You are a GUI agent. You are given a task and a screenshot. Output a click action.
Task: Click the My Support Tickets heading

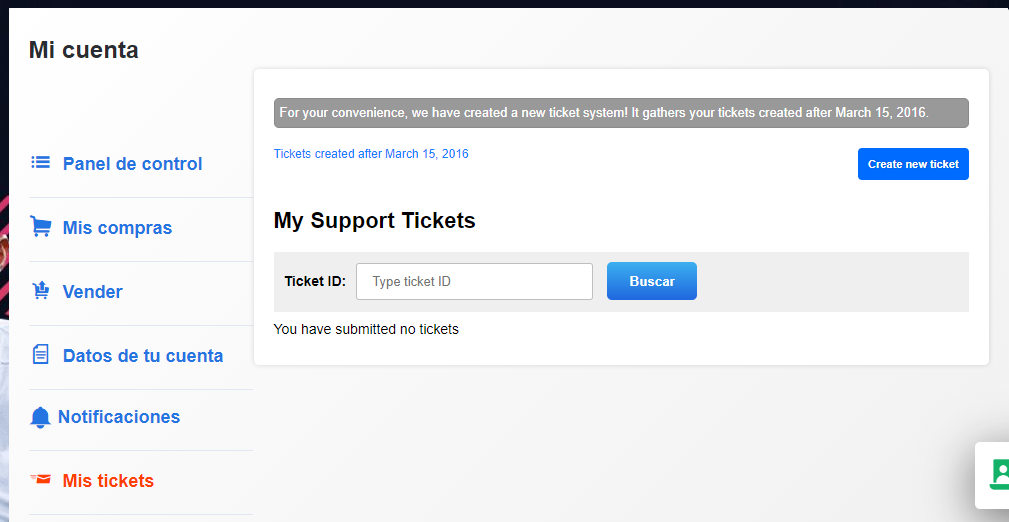click(375, 220)
